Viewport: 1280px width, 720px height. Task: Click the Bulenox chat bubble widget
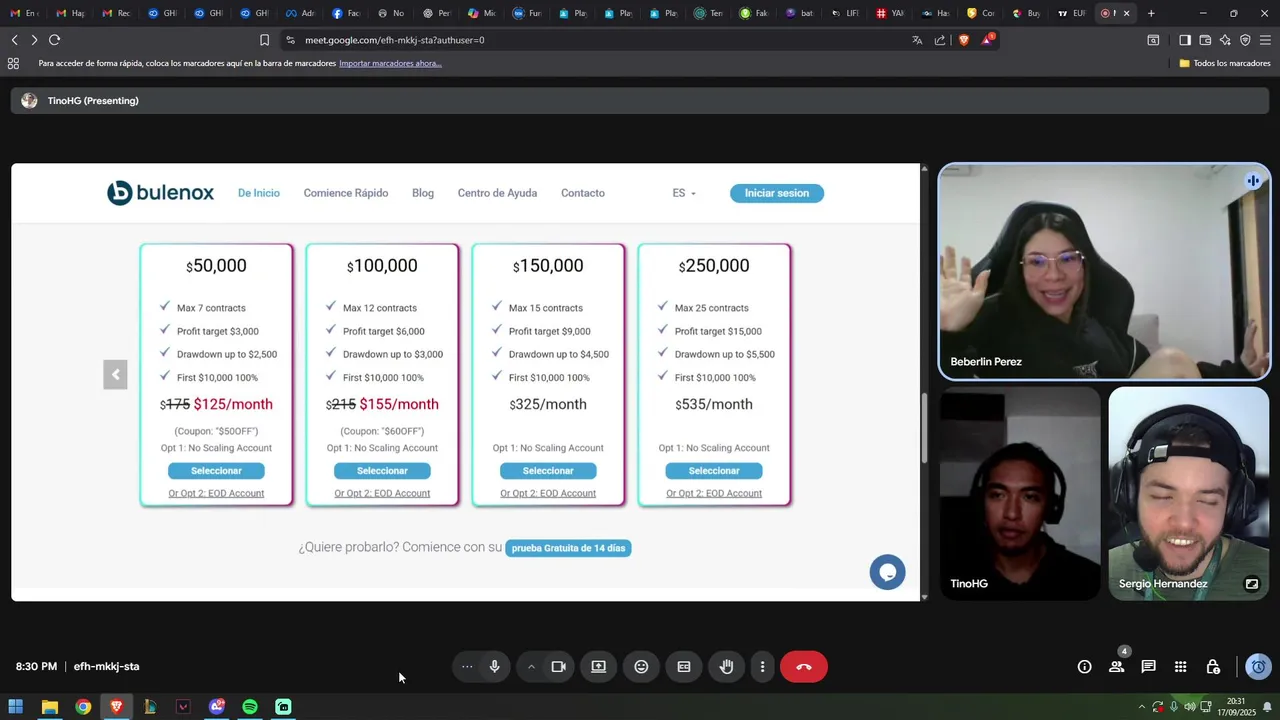tap(887, 572)
